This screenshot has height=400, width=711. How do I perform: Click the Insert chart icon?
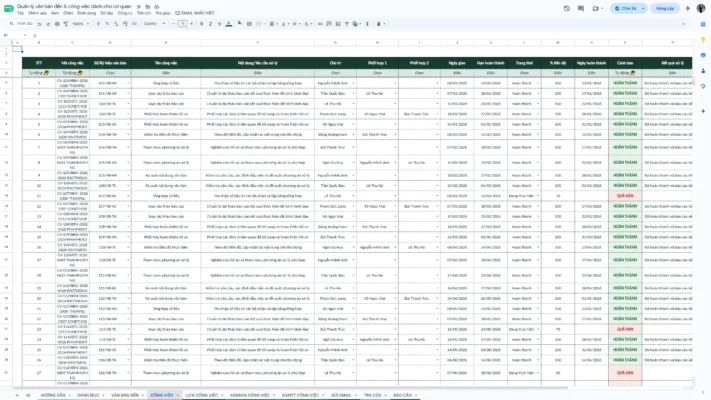338,24
